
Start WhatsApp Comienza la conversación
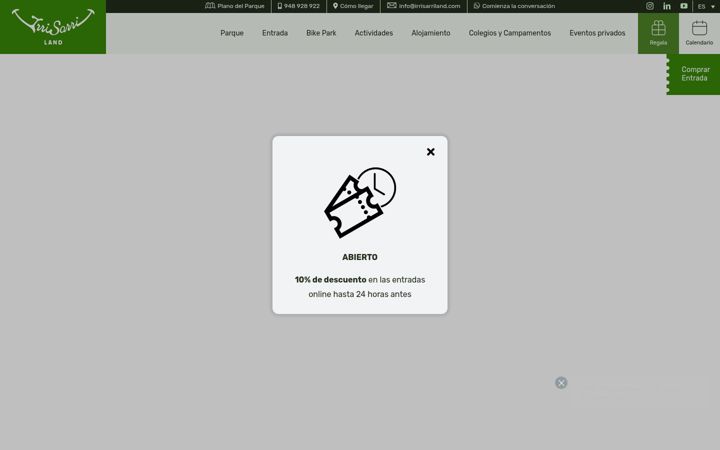pos(514,6)
